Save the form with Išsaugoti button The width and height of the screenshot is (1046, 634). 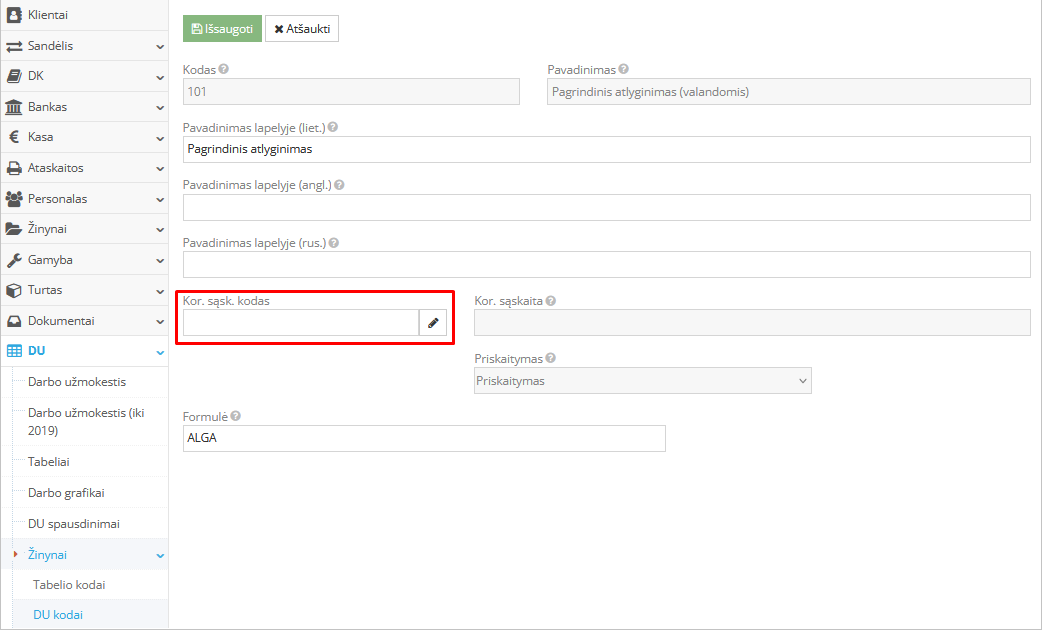click(222, 29)
